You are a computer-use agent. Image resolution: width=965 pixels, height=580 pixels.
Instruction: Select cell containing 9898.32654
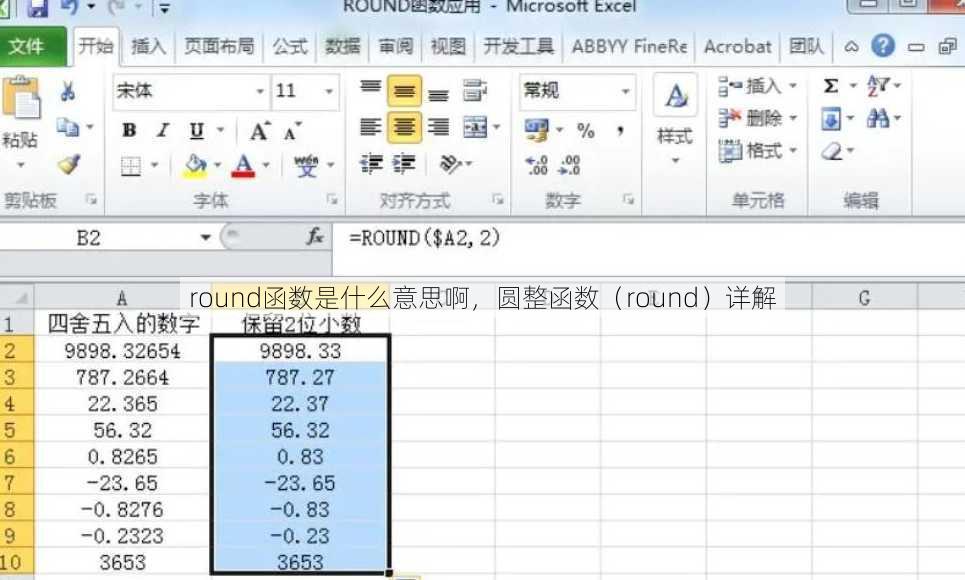pyautogui.click(x=122, y=351)
